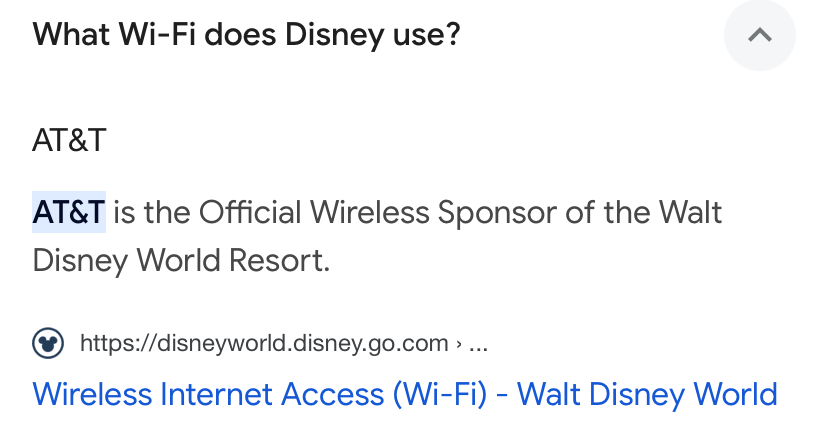Click the text "Disney World Resort."
Image resolution: width=828 pixels, height=447 pixels.
click(181, 261)
